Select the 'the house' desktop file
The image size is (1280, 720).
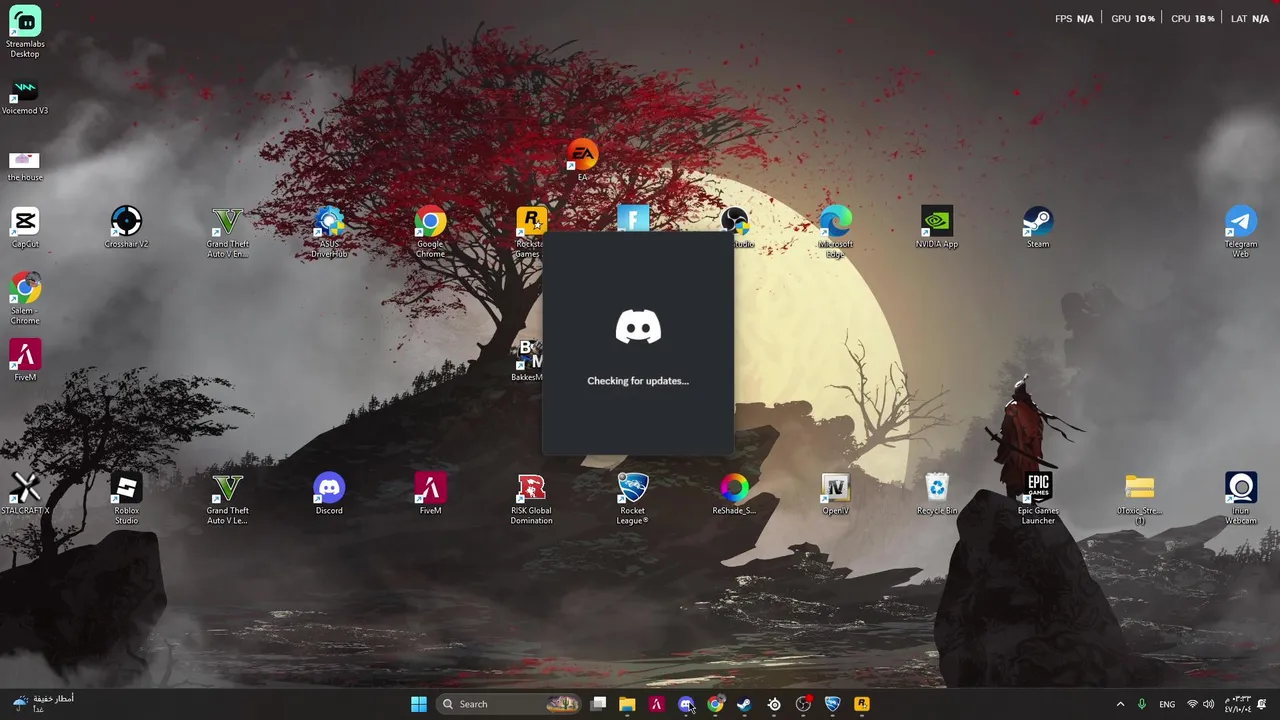coord(25,166)
